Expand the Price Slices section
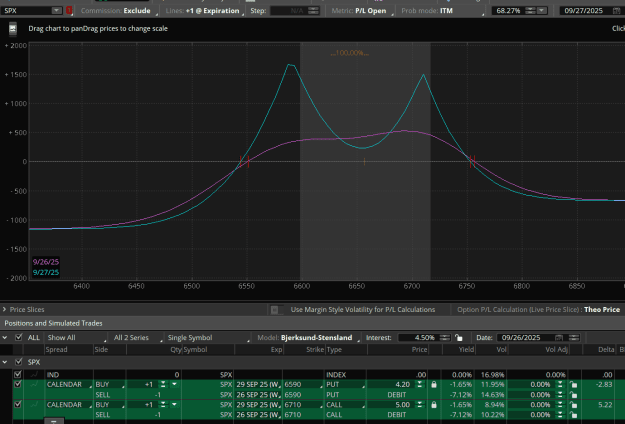 [4, 310]
